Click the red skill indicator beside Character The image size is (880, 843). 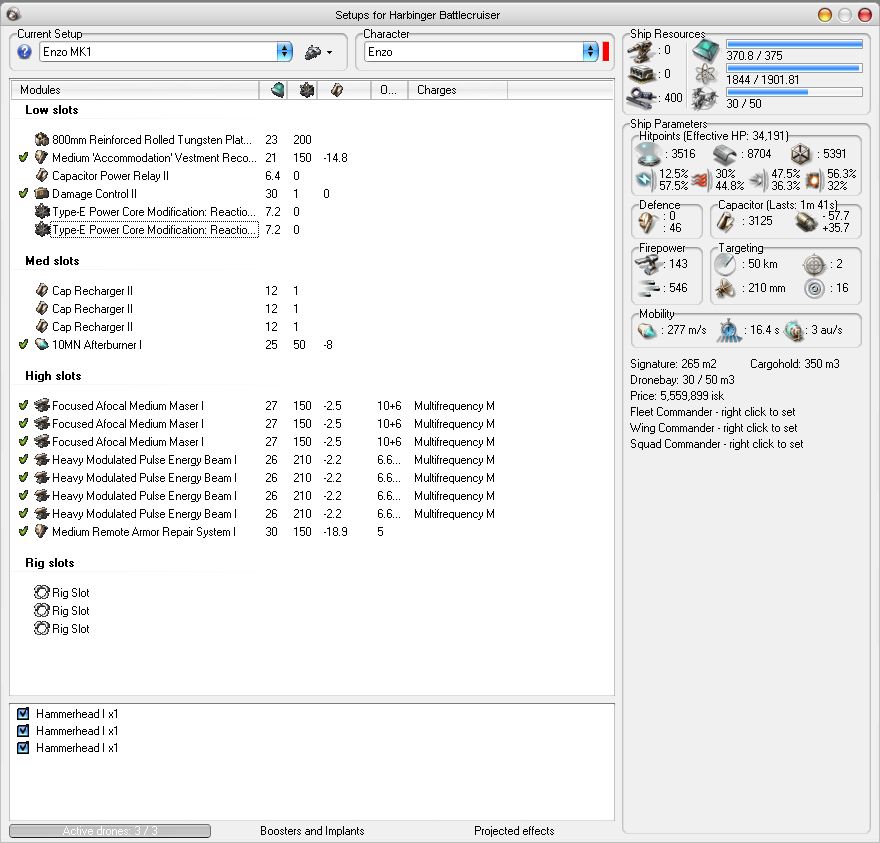point(606,52)
